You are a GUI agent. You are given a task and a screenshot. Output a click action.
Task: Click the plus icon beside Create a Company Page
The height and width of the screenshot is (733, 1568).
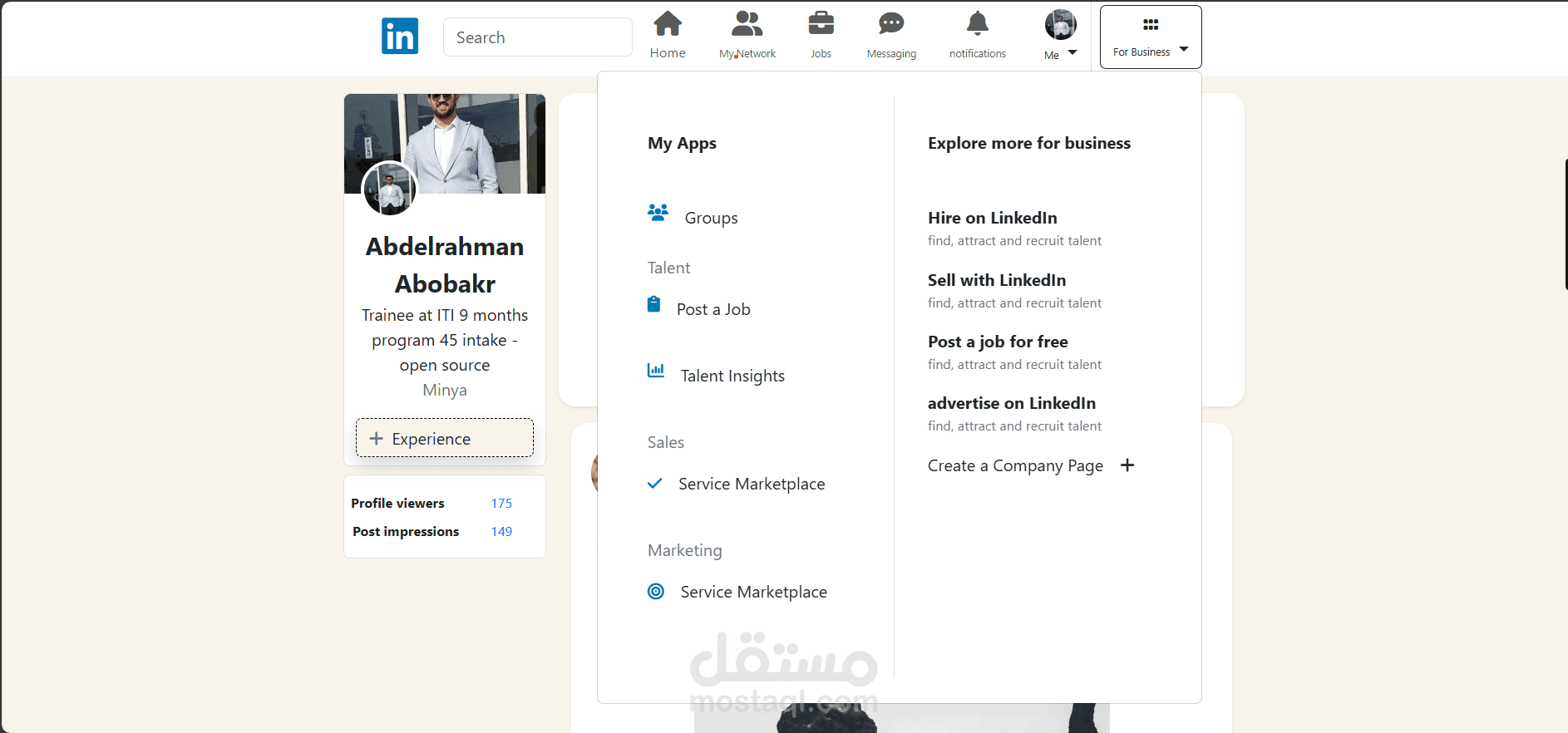[x=1127, y=465]
